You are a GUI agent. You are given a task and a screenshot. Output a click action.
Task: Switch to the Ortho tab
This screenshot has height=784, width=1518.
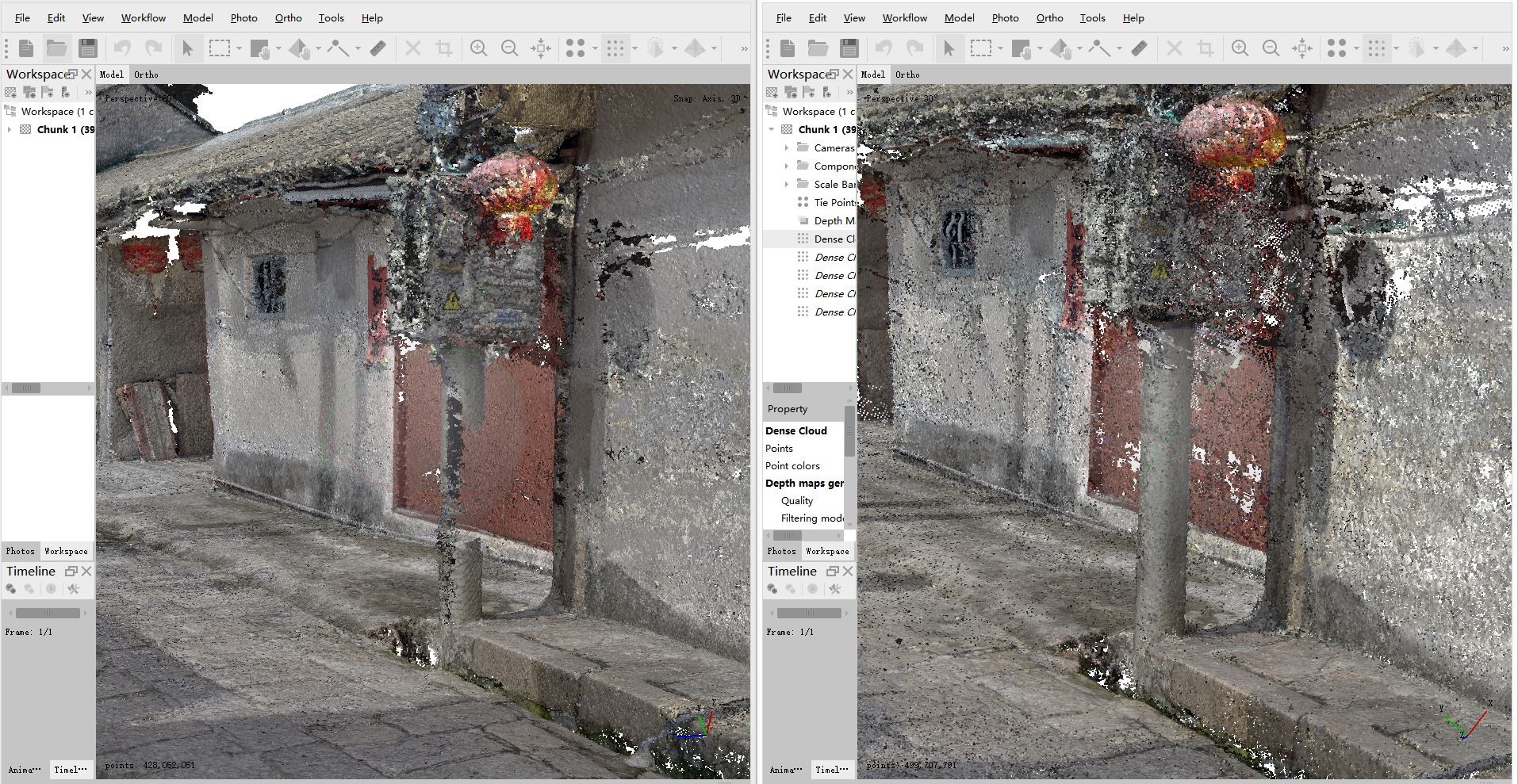146,74
